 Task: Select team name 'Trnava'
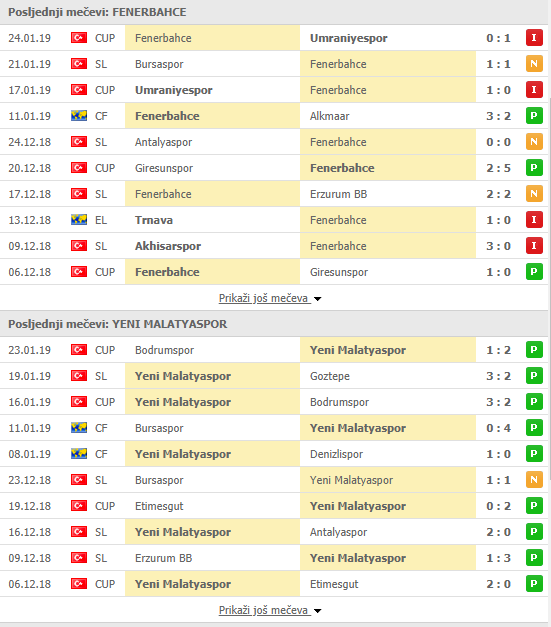[154, 220]
